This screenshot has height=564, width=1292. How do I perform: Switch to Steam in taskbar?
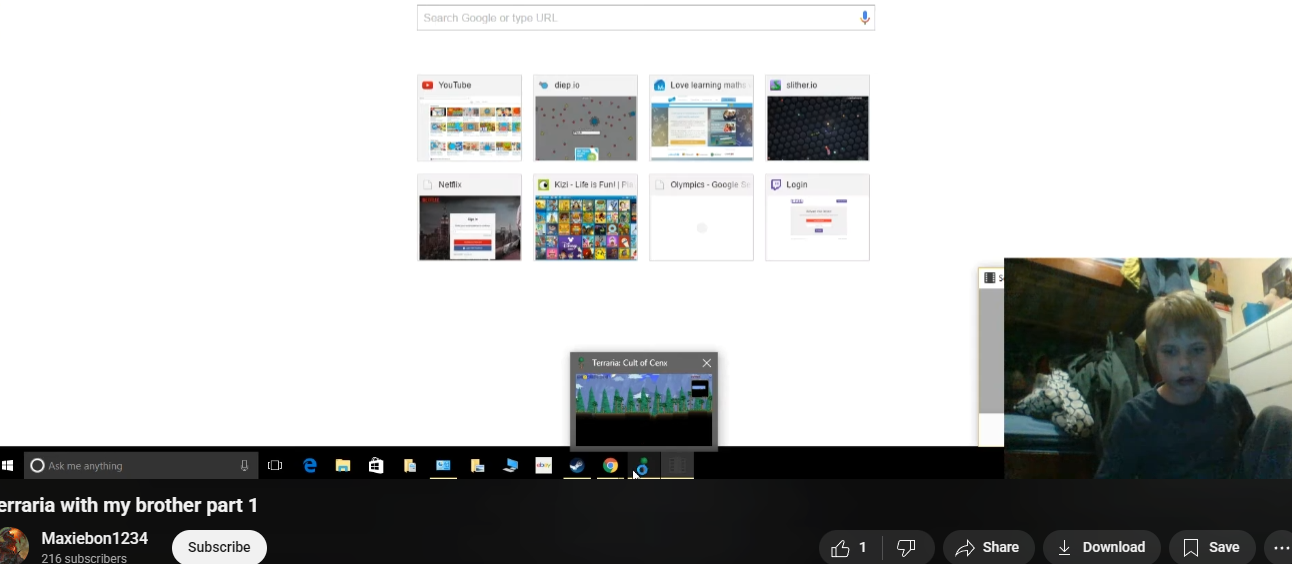pyautogui.click(x=577, y=465)
